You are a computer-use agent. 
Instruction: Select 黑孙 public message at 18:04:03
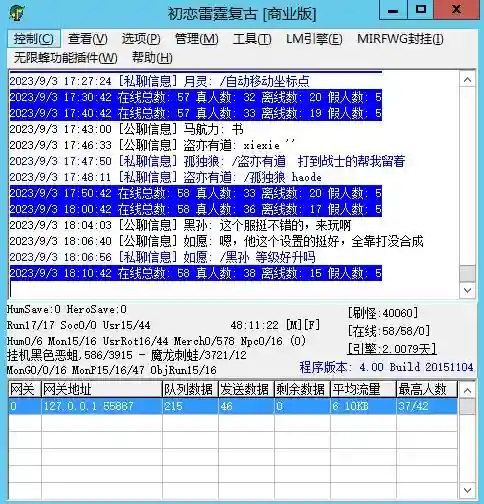[180, 225]
